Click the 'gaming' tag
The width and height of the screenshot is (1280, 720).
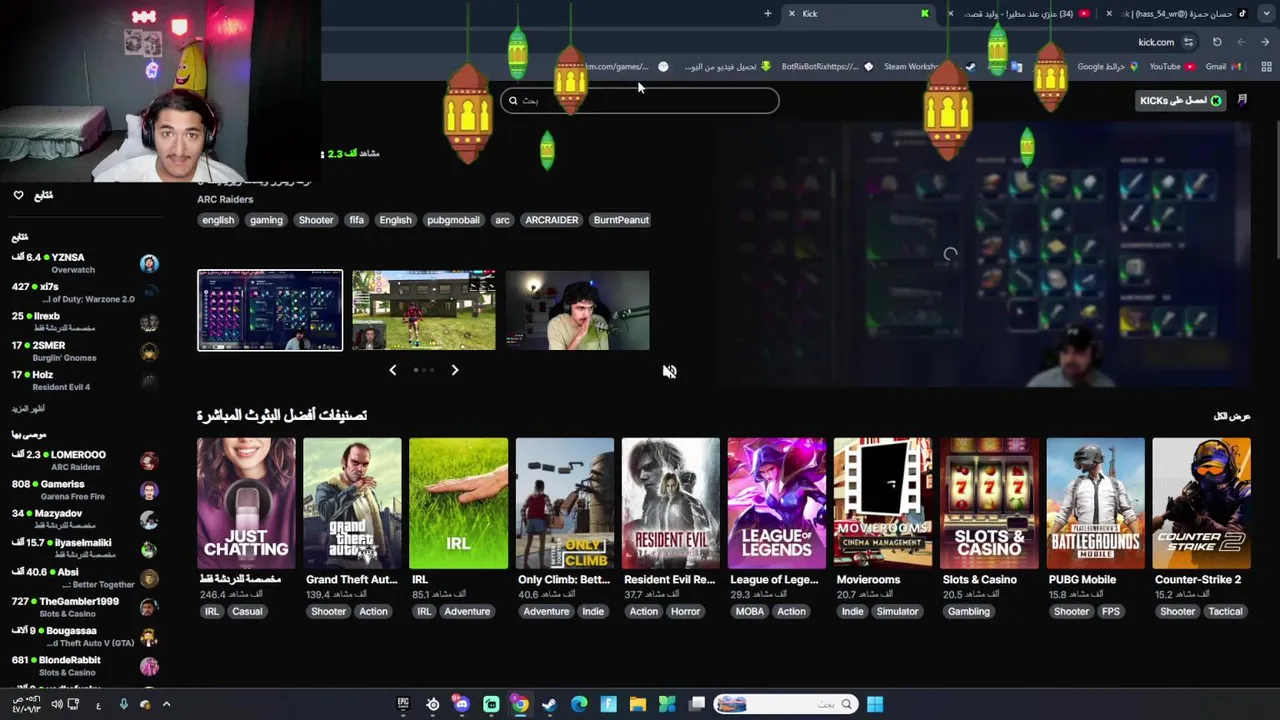click(x=266, y=220)
